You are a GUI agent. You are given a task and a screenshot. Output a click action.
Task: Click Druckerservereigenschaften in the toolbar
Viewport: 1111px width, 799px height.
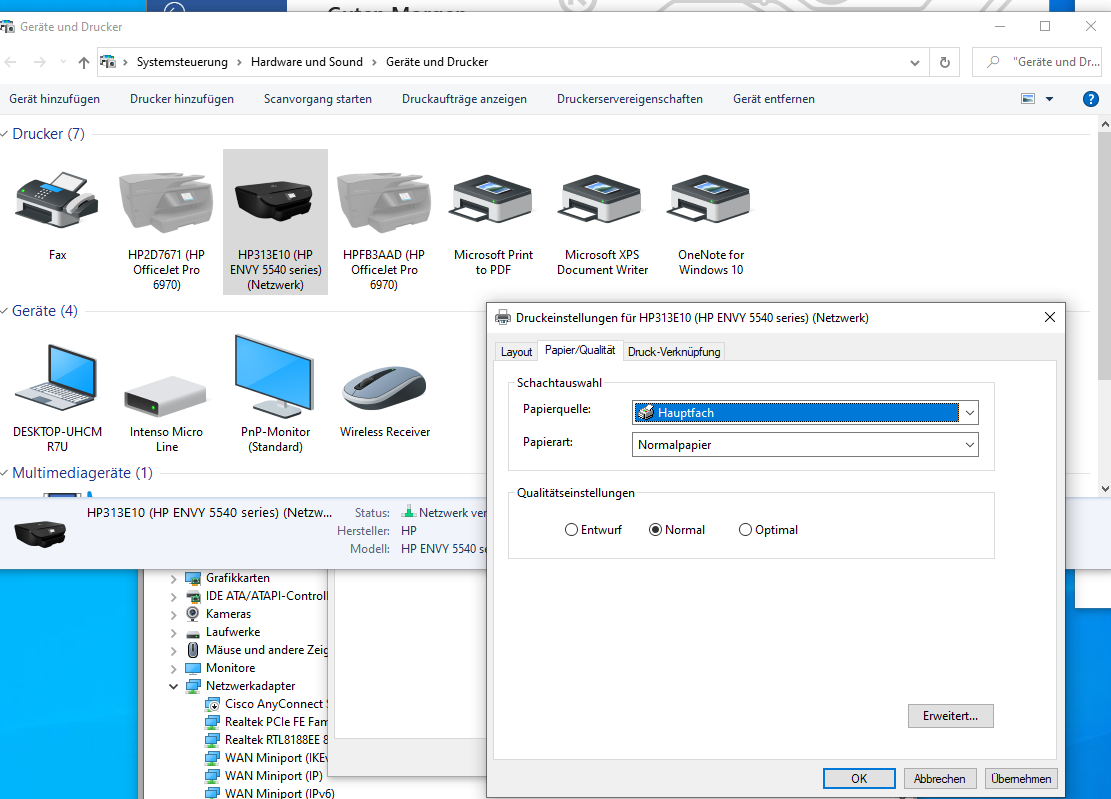(x=630, y=99)
